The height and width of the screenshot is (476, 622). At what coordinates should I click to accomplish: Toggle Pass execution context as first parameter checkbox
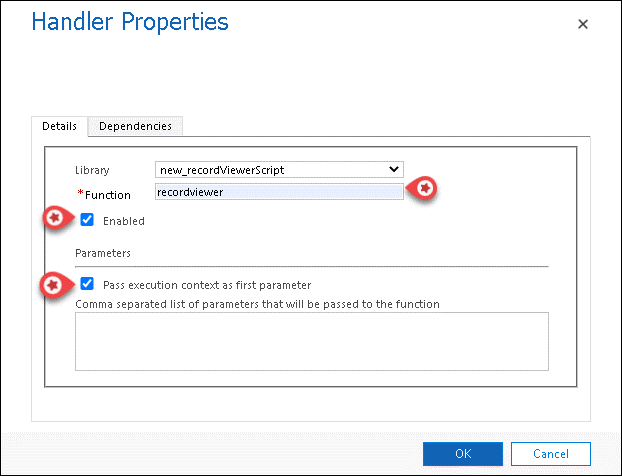(x=87, y=284)
